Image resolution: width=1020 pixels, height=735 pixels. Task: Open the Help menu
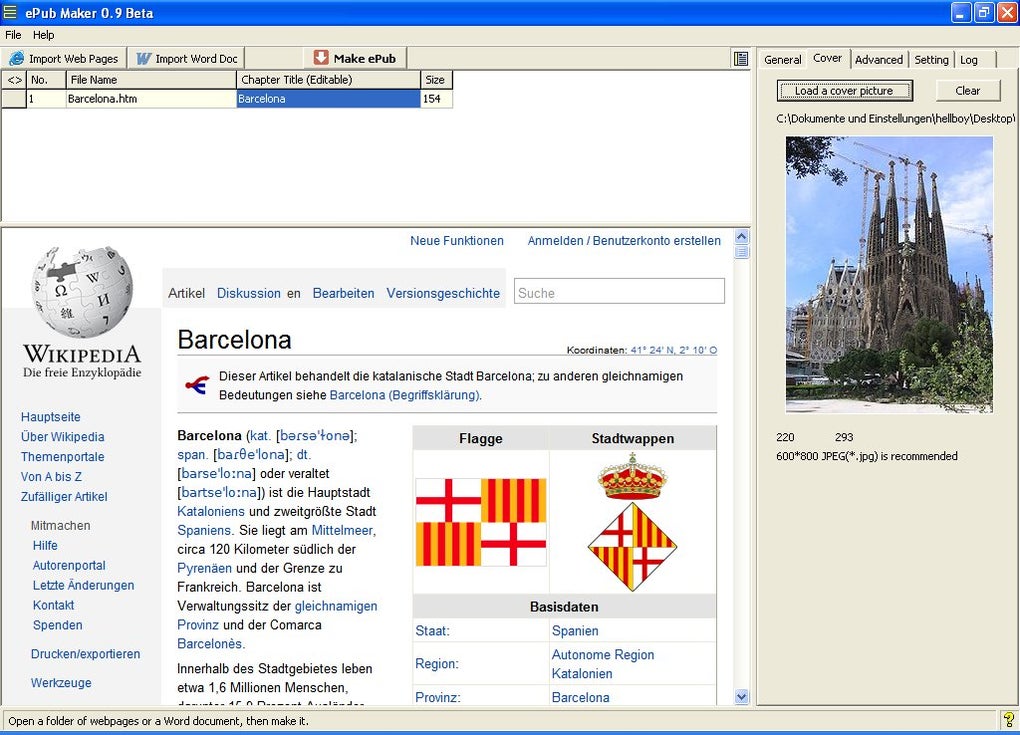click(x=44, y=35)
